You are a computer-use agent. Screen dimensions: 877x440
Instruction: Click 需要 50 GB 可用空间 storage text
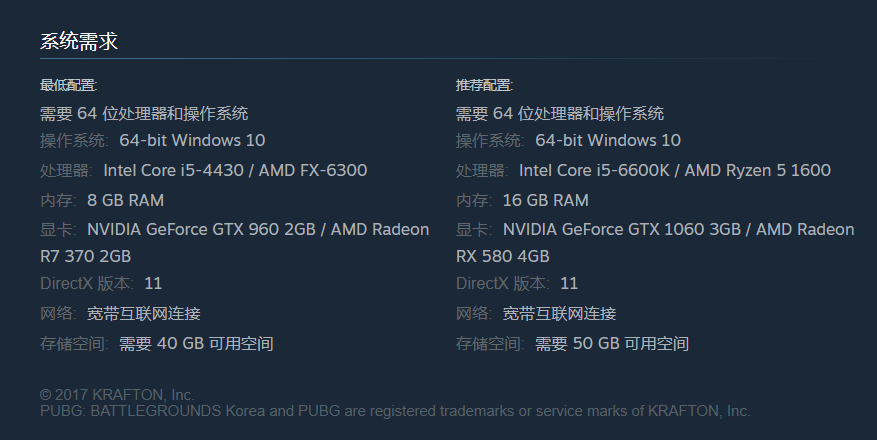pos(611,343)
